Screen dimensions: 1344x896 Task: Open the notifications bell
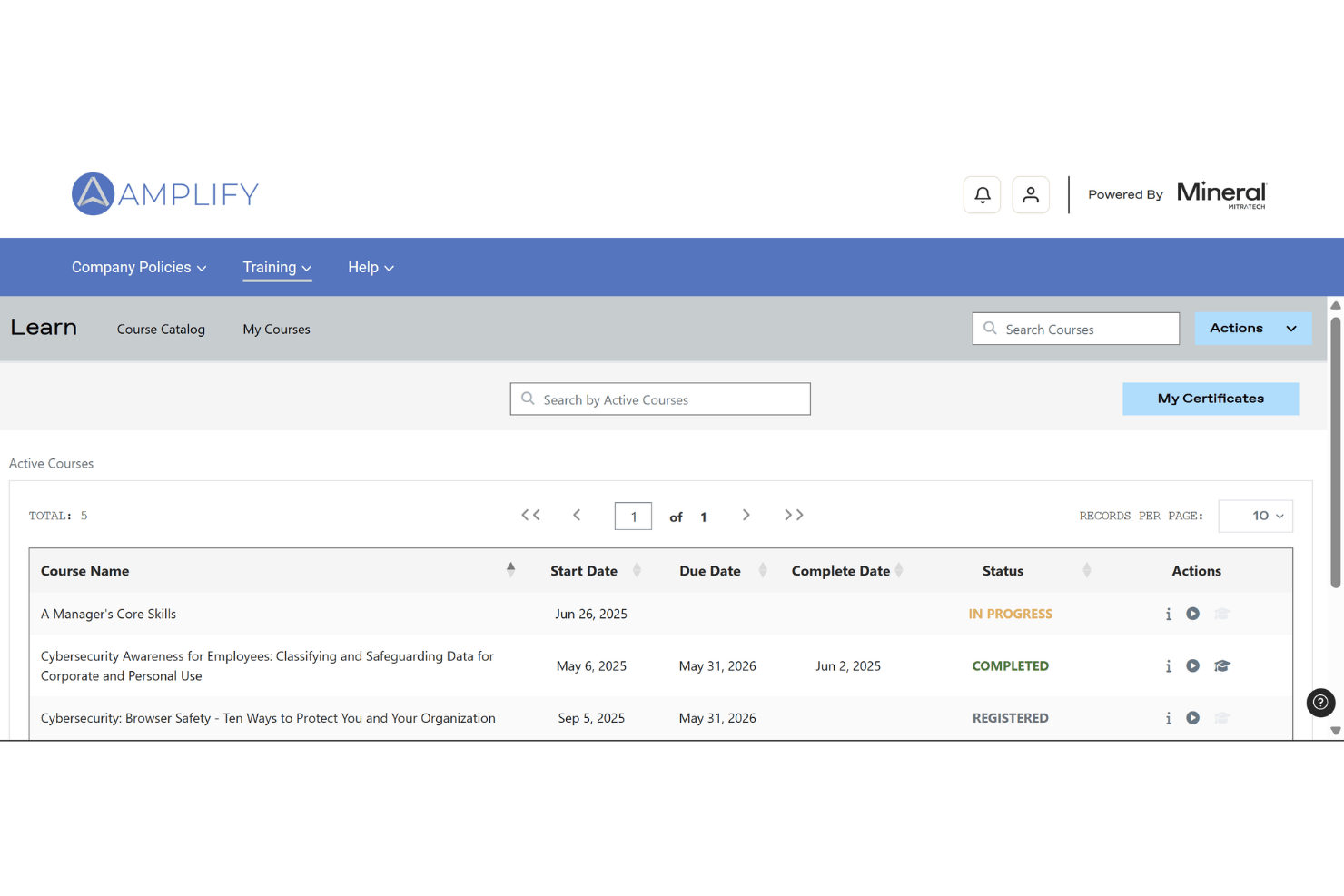tap(982, 195)
